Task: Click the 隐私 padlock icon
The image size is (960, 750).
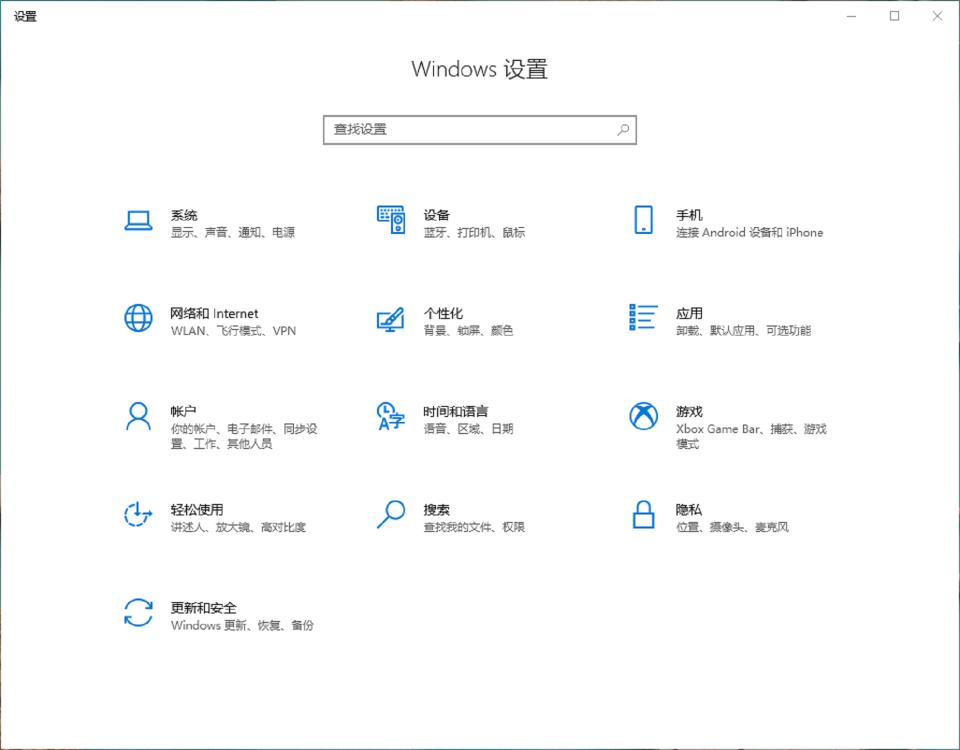Action: (642, 514)
